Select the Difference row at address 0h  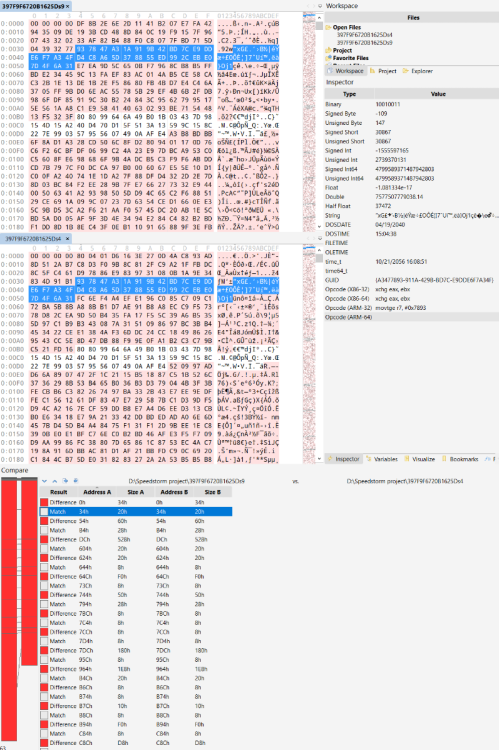tap(135, 502)
